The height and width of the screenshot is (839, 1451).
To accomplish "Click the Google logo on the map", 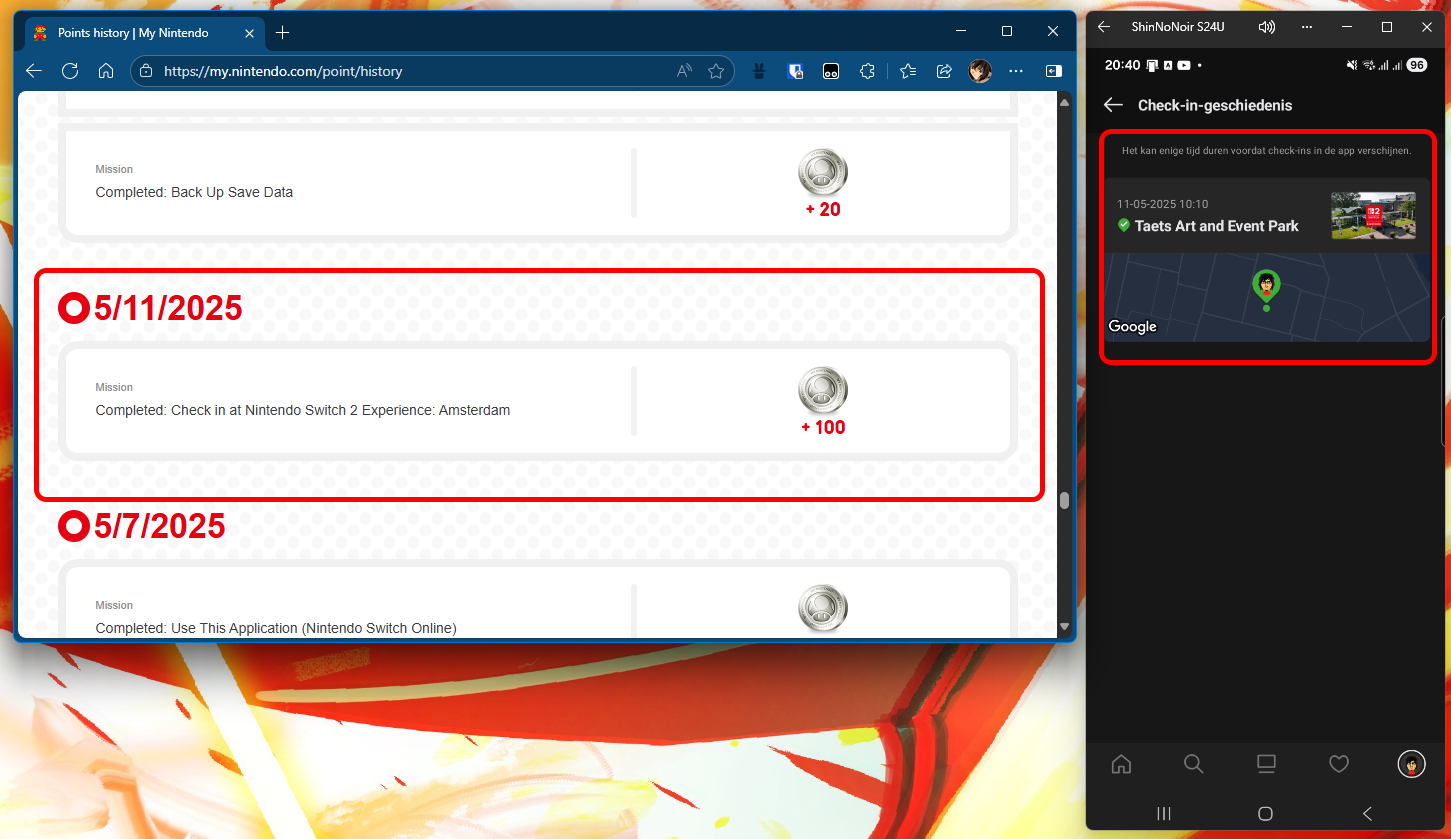I will point(1132,327).
